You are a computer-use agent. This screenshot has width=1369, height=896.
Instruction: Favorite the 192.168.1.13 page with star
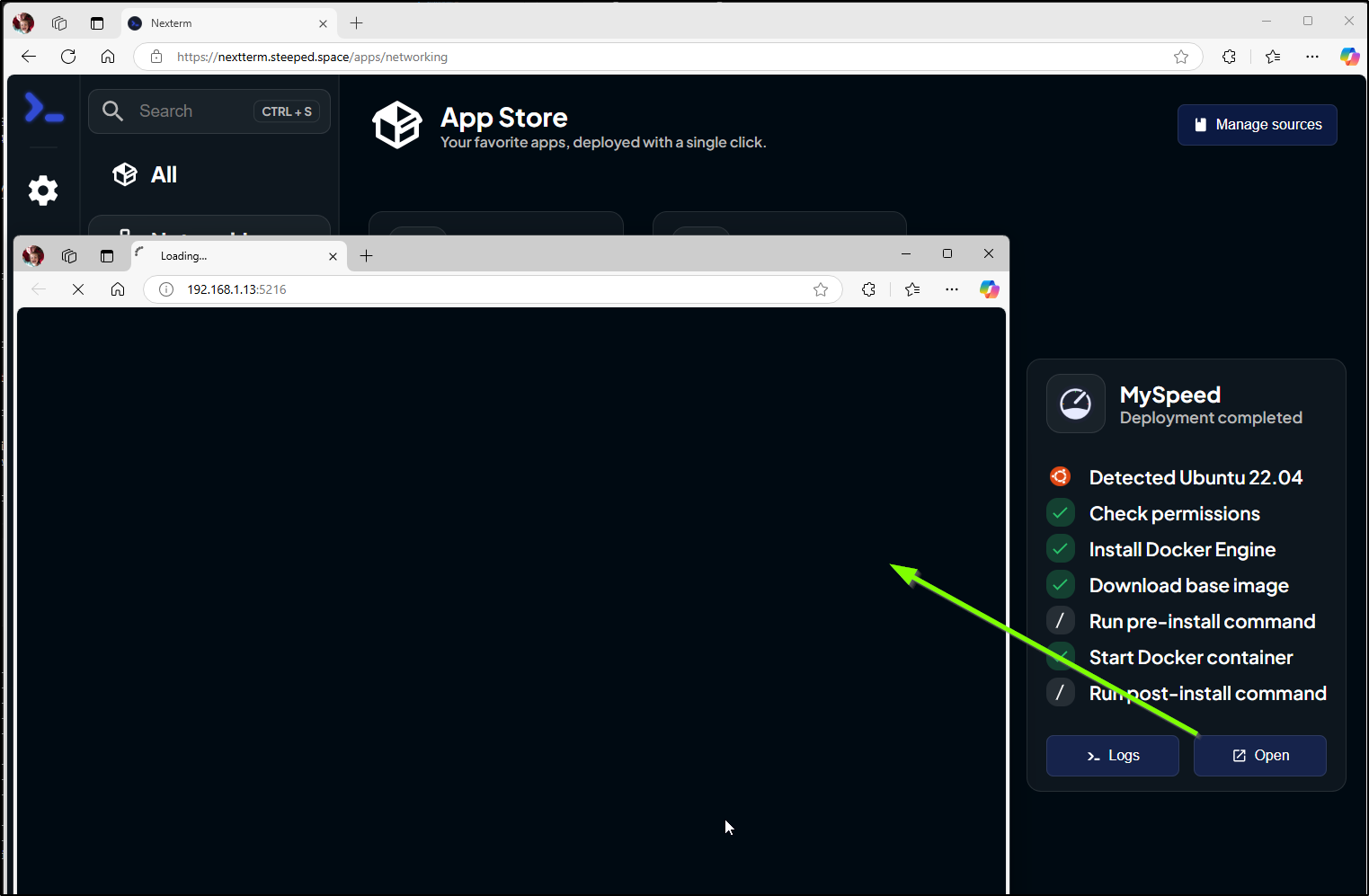(821, 289)
